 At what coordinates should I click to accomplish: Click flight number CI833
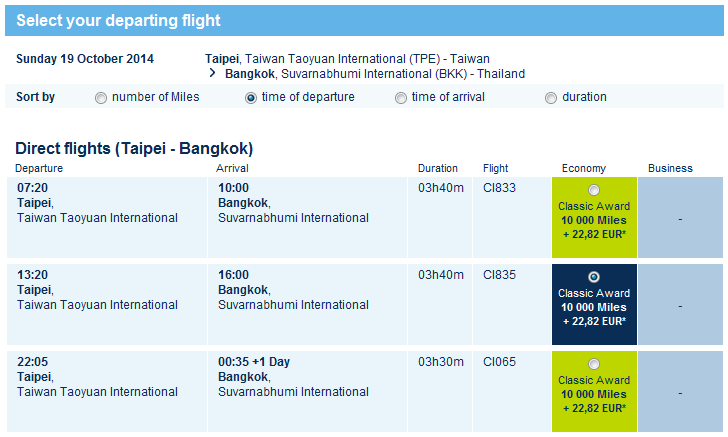(499, 188)
